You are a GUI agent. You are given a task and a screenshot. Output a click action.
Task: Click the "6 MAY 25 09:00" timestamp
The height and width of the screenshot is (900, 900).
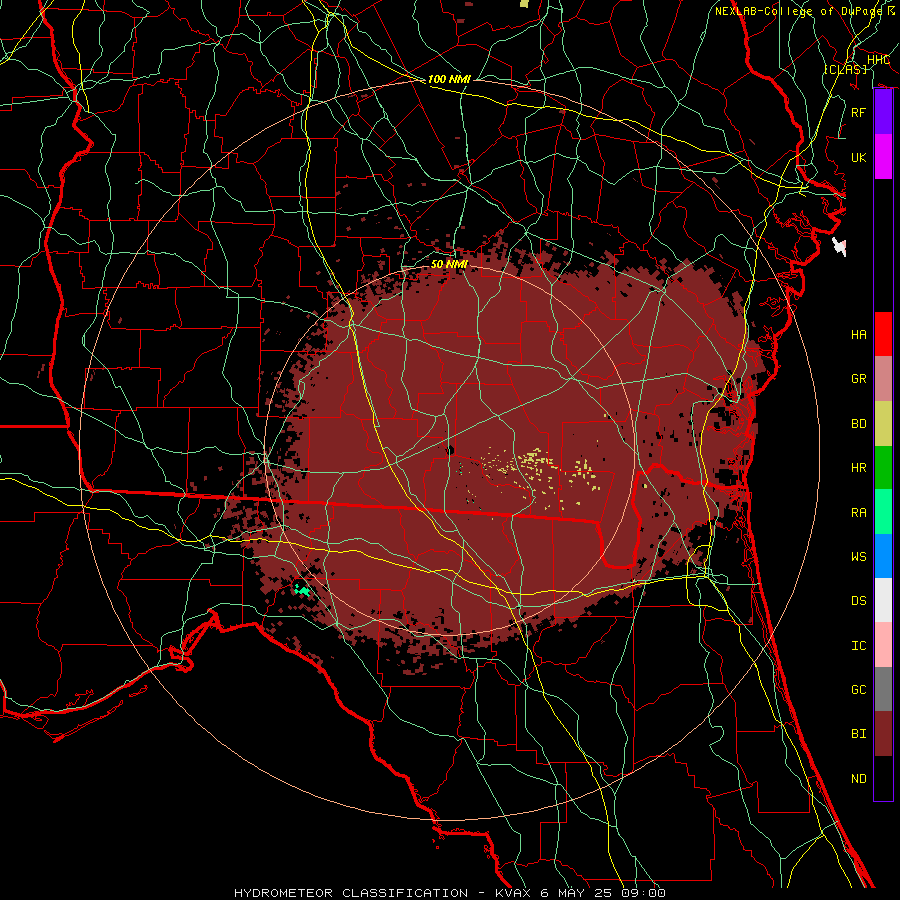pyautogui.click(x=602, y=893)
